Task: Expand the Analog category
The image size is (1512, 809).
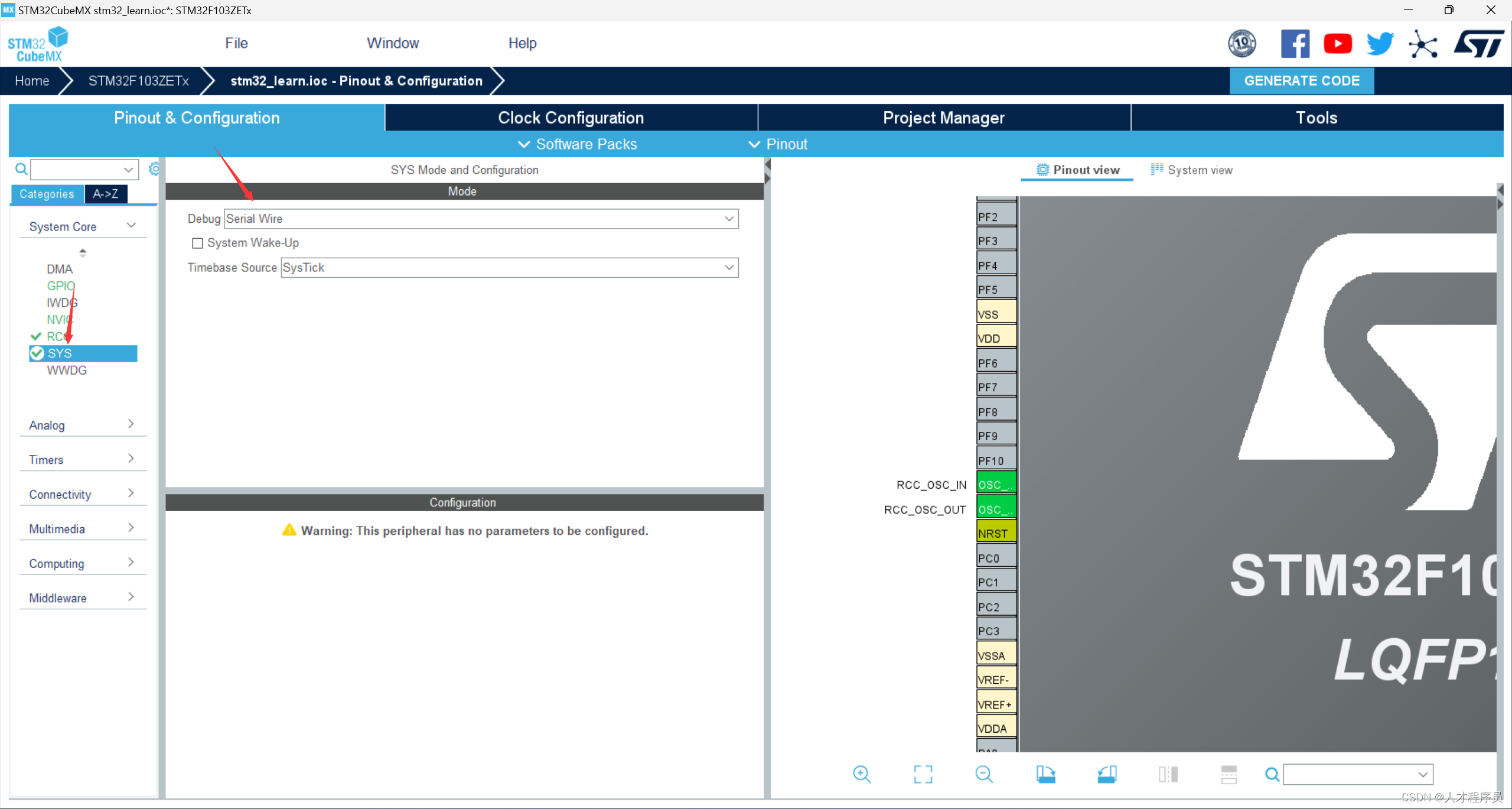Action: (x=83, y=425)
